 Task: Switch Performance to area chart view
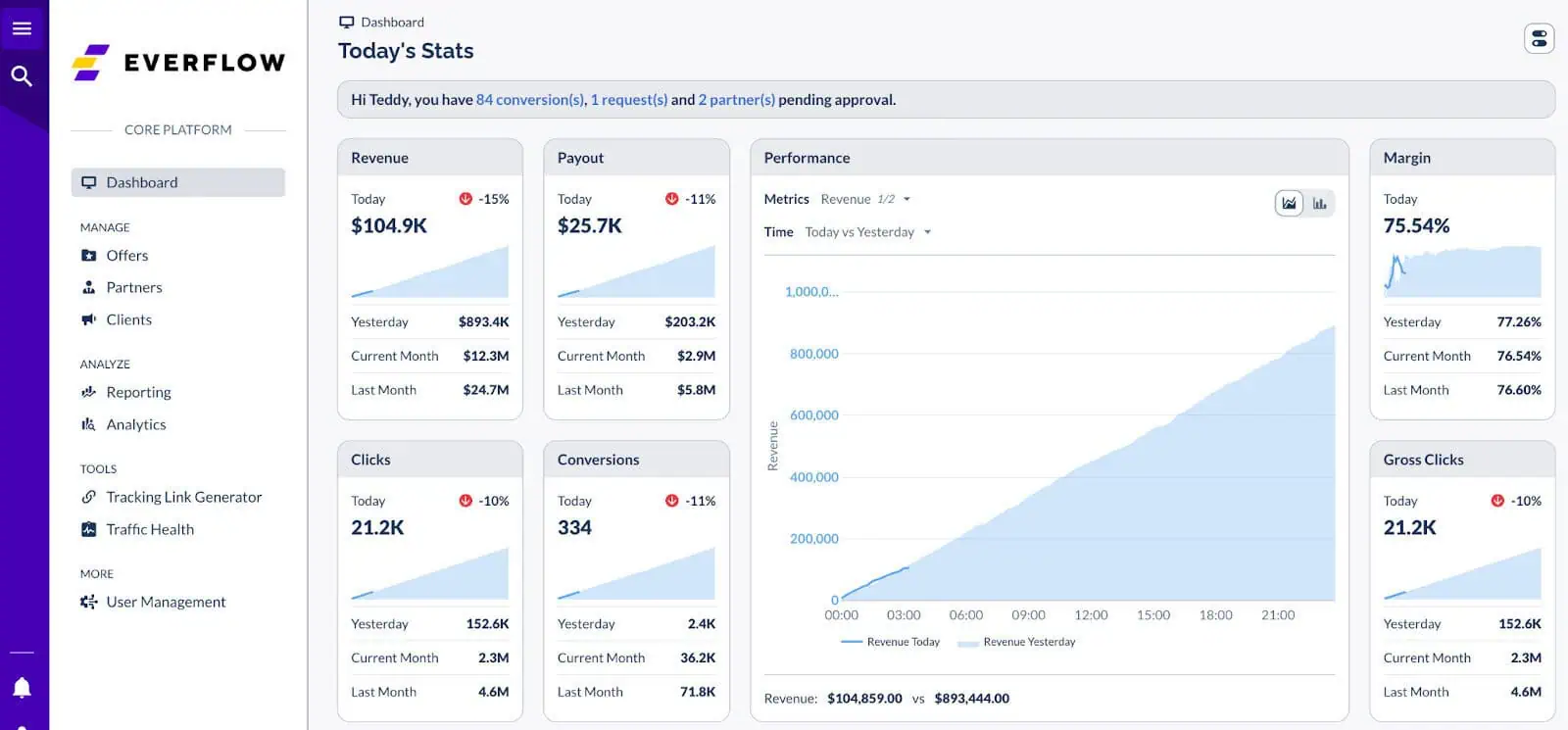tap(1289, 203)
